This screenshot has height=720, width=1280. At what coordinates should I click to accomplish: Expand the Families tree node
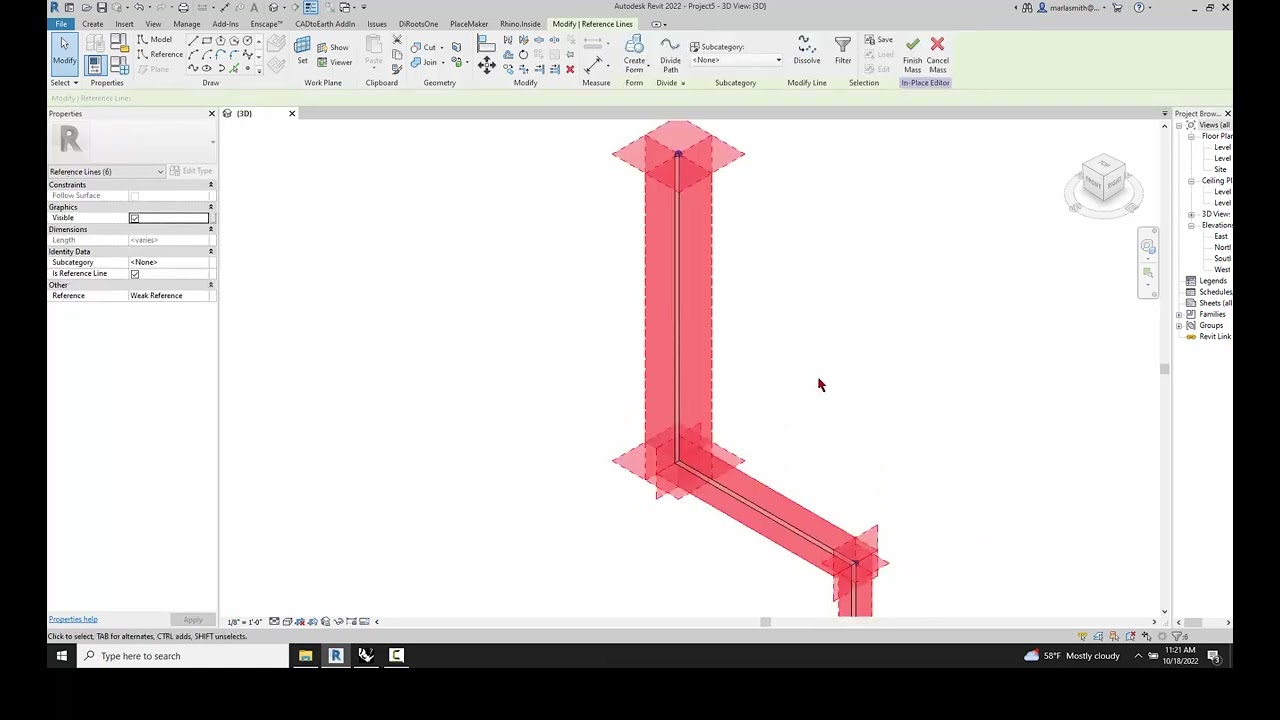(x=1179, y=315)
